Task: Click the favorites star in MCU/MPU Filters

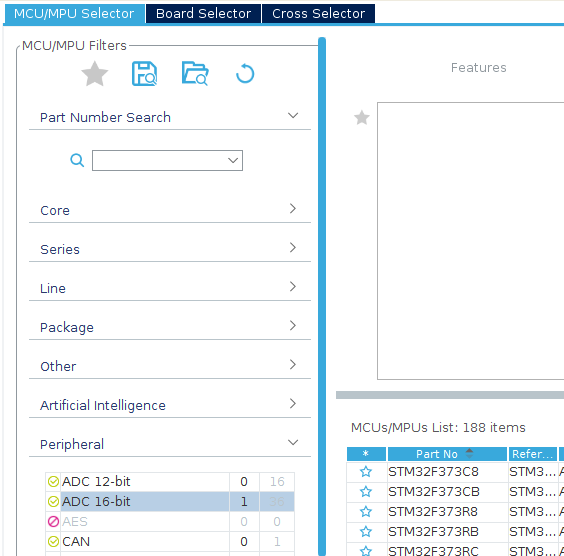Action: coord(95,74)
